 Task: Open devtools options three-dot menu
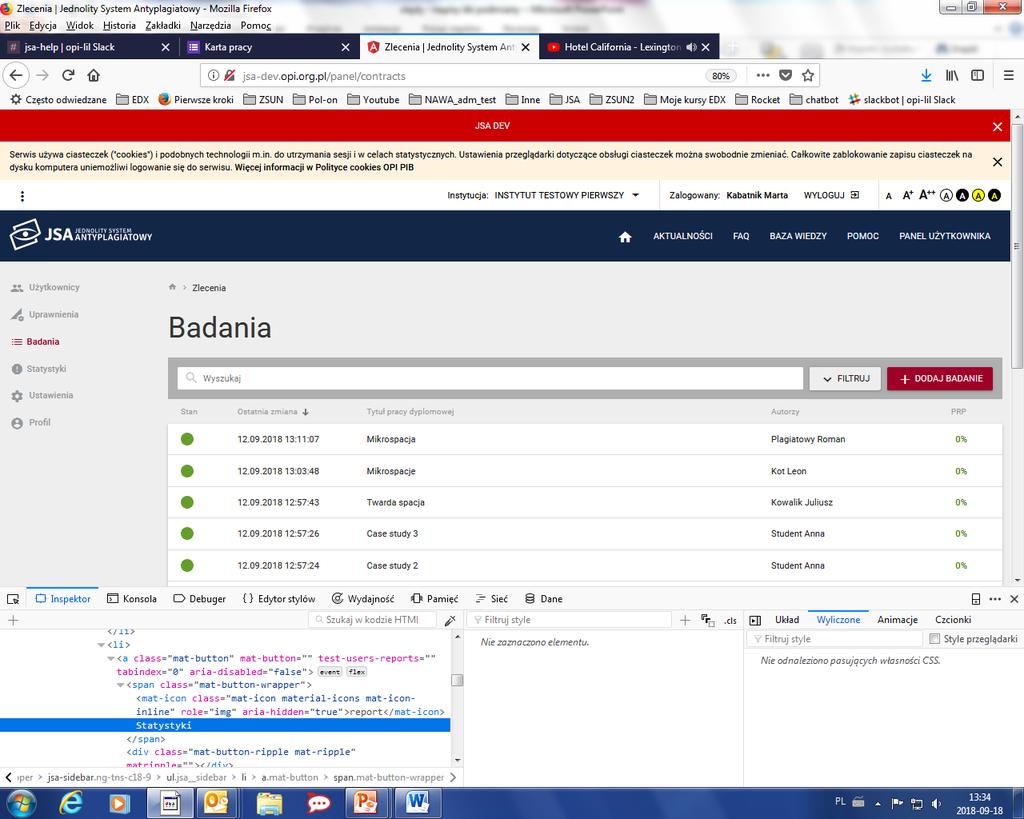(x=995, y=599)
